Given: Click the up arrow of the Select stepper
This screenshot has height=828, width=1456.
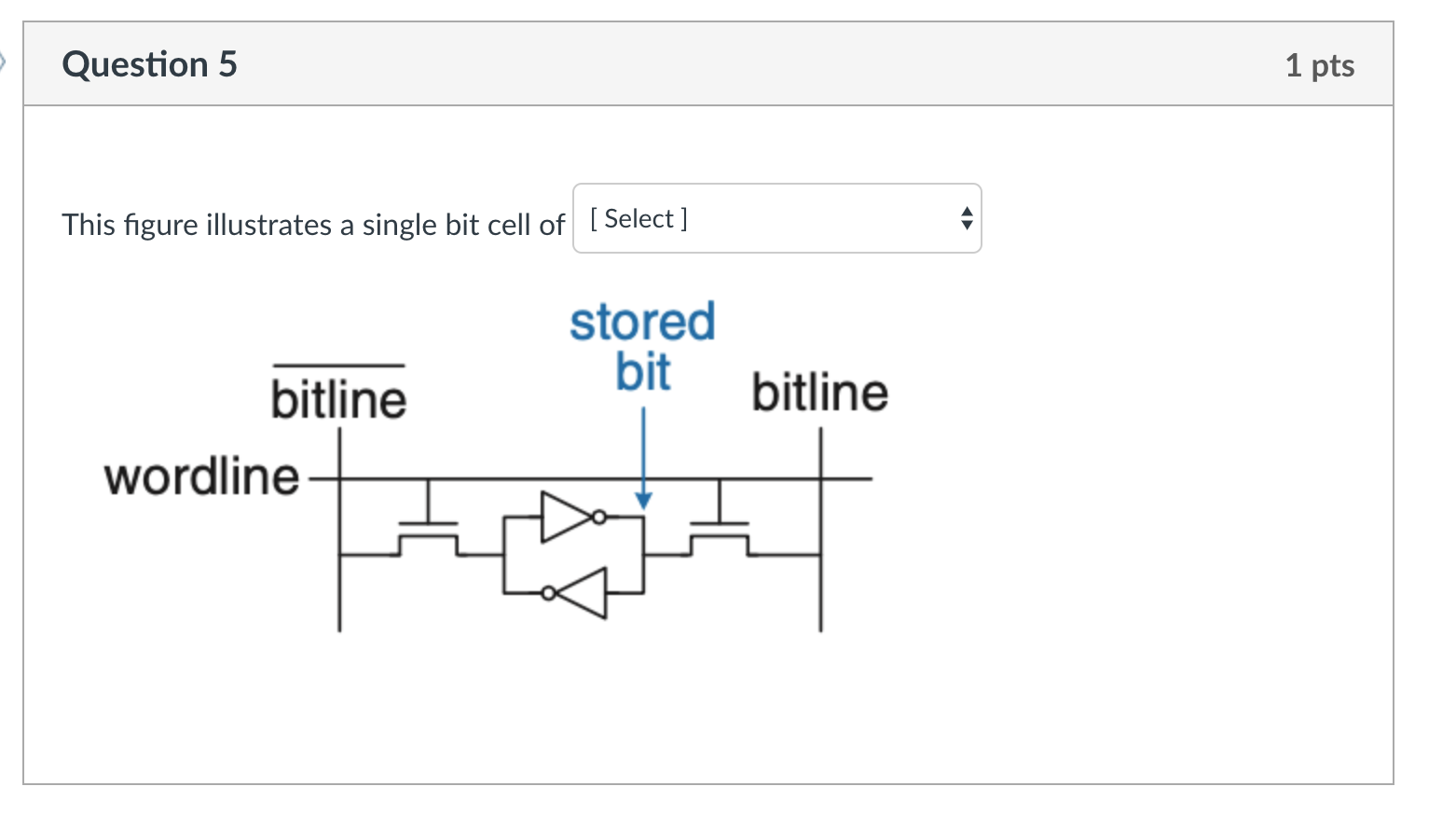Looking at the screenshot, I should 968,212.
